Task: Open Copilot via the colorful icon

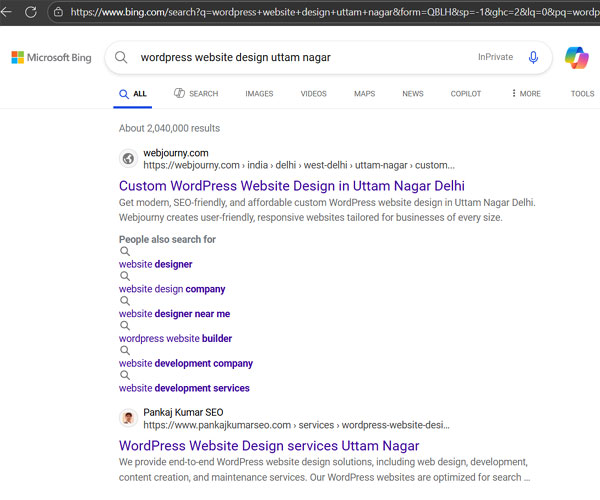Action: [x=576, y=58]
